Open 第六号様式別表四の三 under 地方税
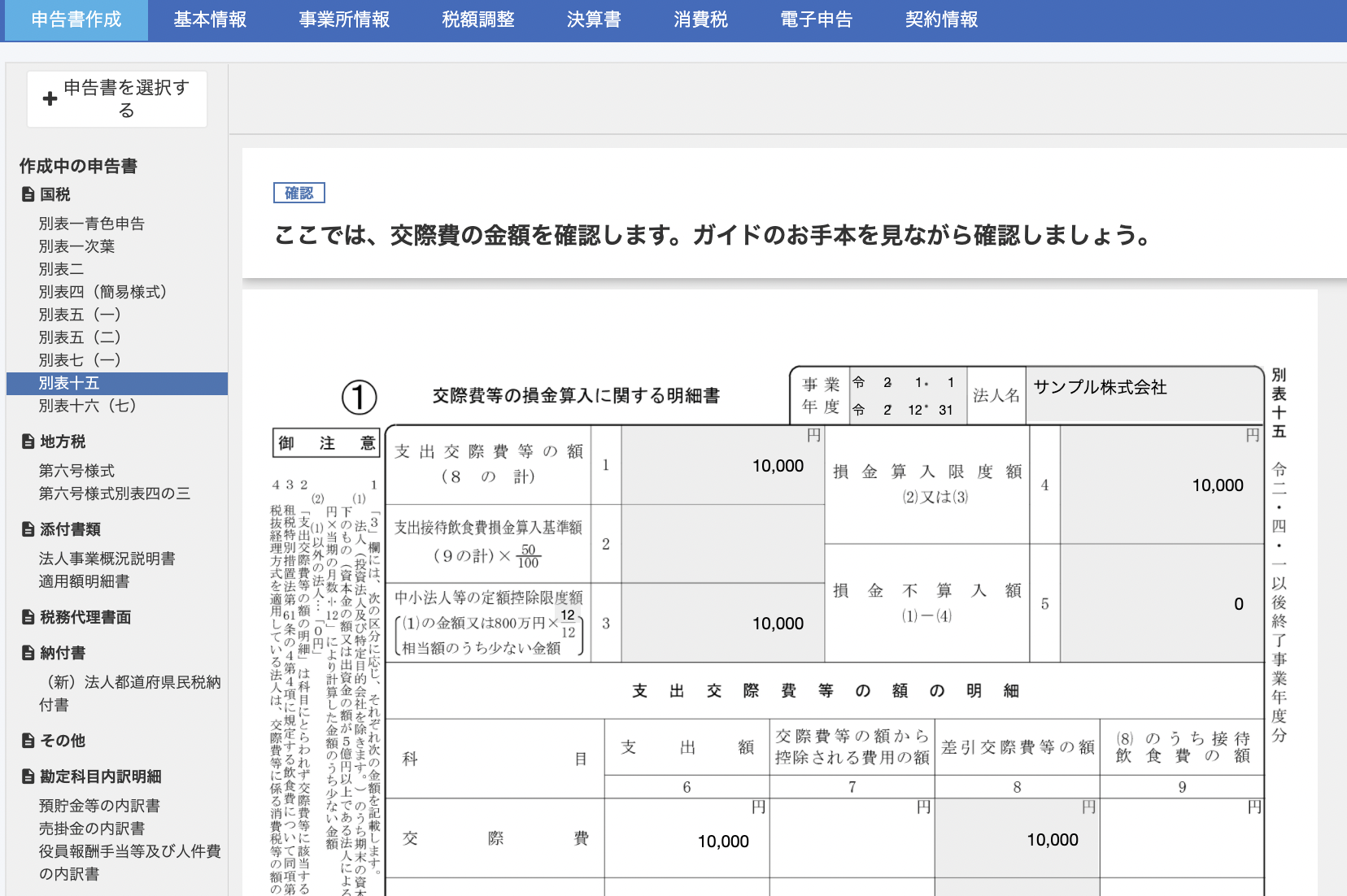1347x896 pixels. click(x=114, y=494)
